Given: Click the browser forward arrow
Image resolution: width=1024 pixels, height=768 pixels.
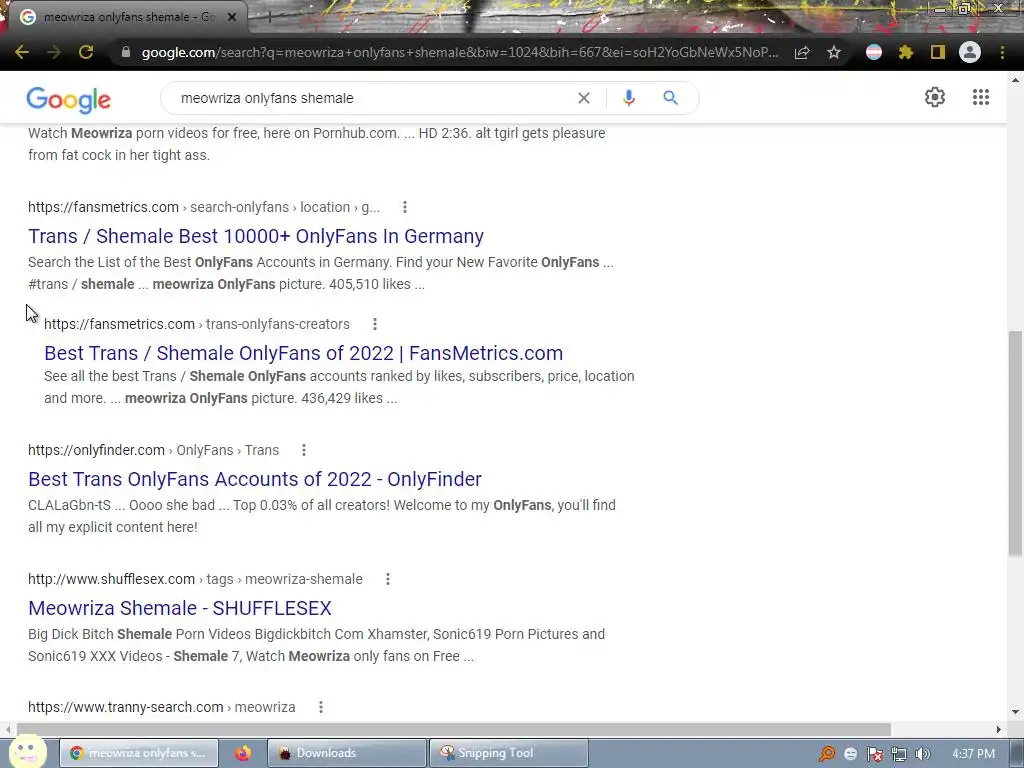Looking at the screenshot, I should tap(54, 52).
